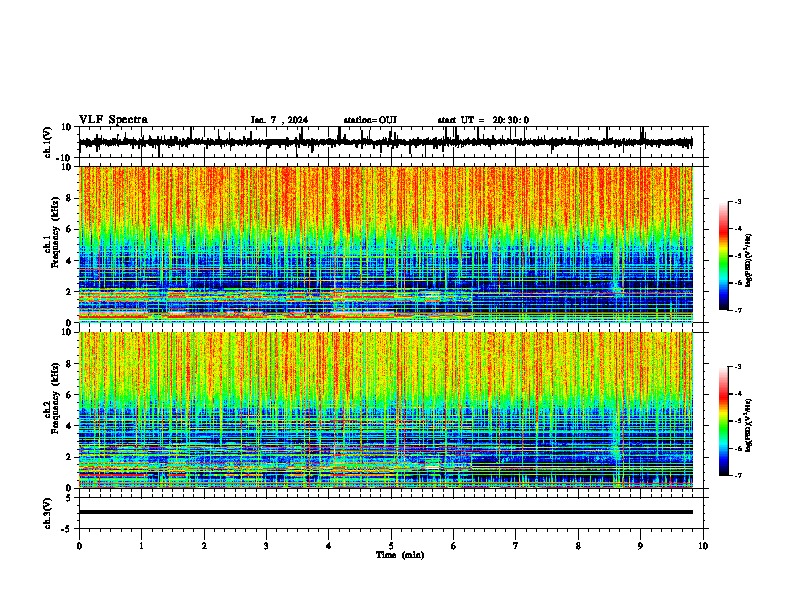
Task: Select the date text "Jan. 7 , 2024"
Action: (279, 120)
